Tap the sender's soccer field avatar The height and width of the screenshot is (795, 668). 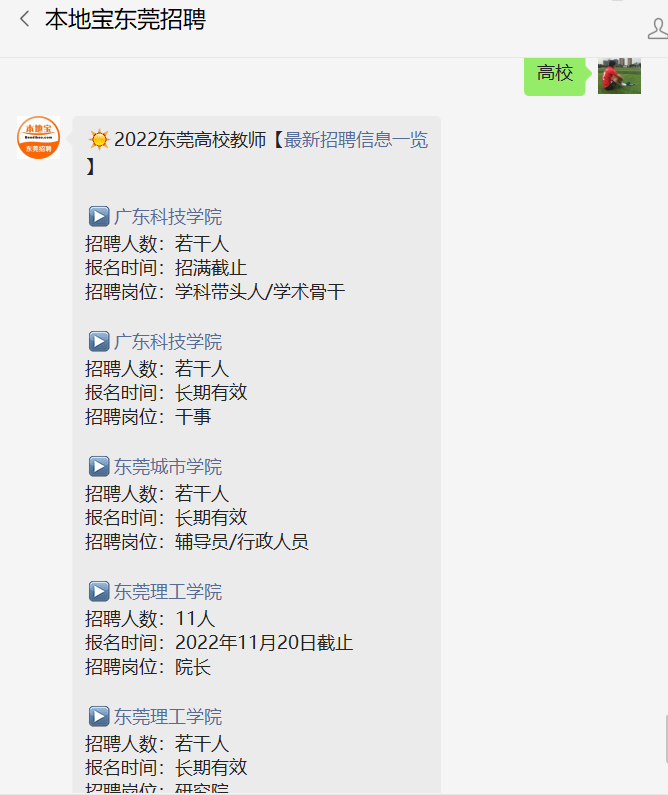(619, 76)
